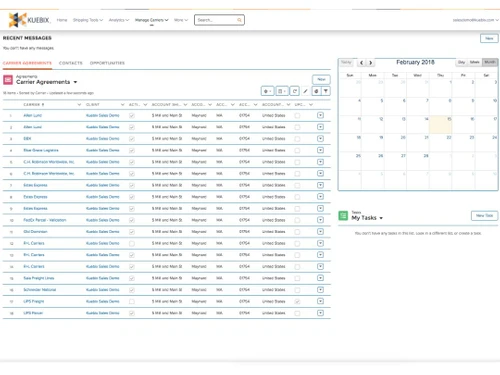Open row actions for Blue Grace Logistics
This screenshot has height=375, width=500.
tap(320, 150)
